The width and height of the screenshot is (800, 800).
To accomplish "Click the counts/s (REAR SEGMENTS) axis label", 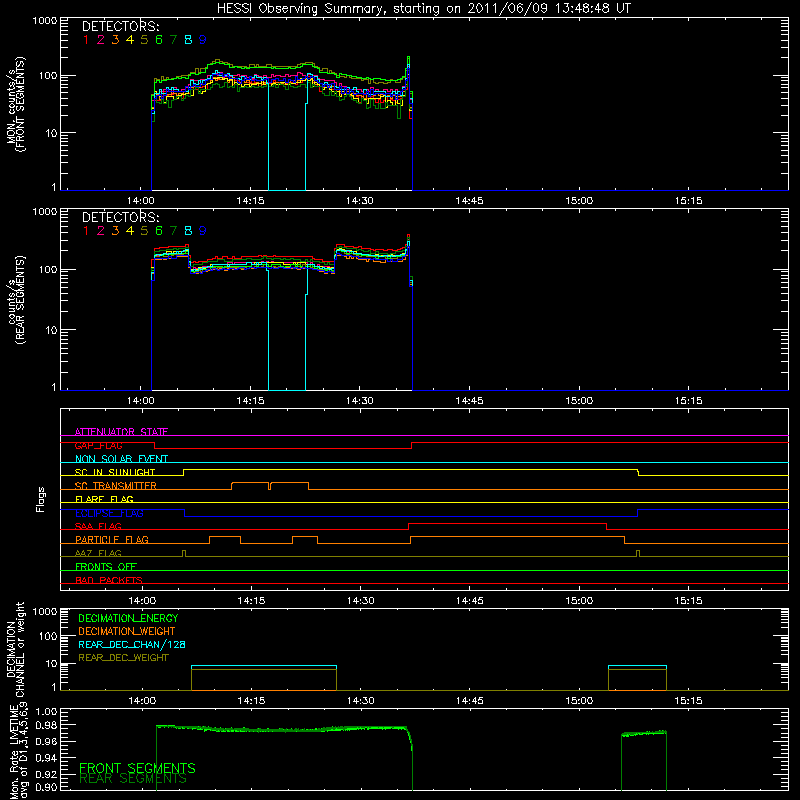I will [16, 300].
